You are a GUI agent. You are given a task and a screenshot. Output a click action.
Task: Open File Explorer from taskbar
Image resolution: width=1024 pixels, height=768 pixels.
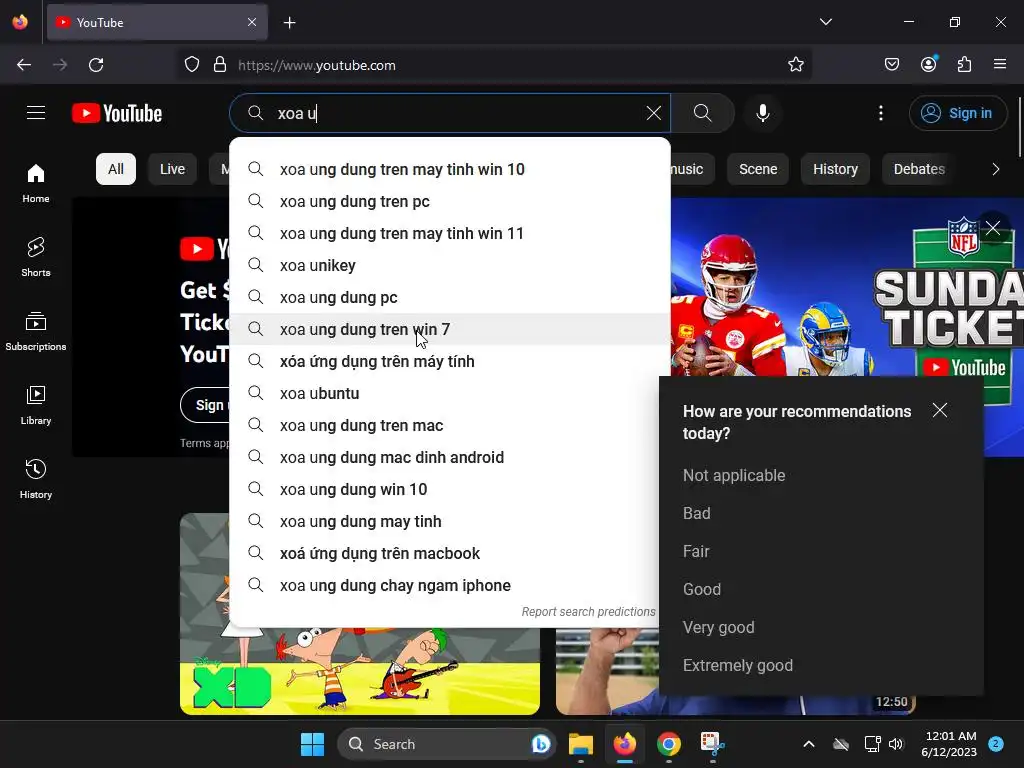(581, 744)
